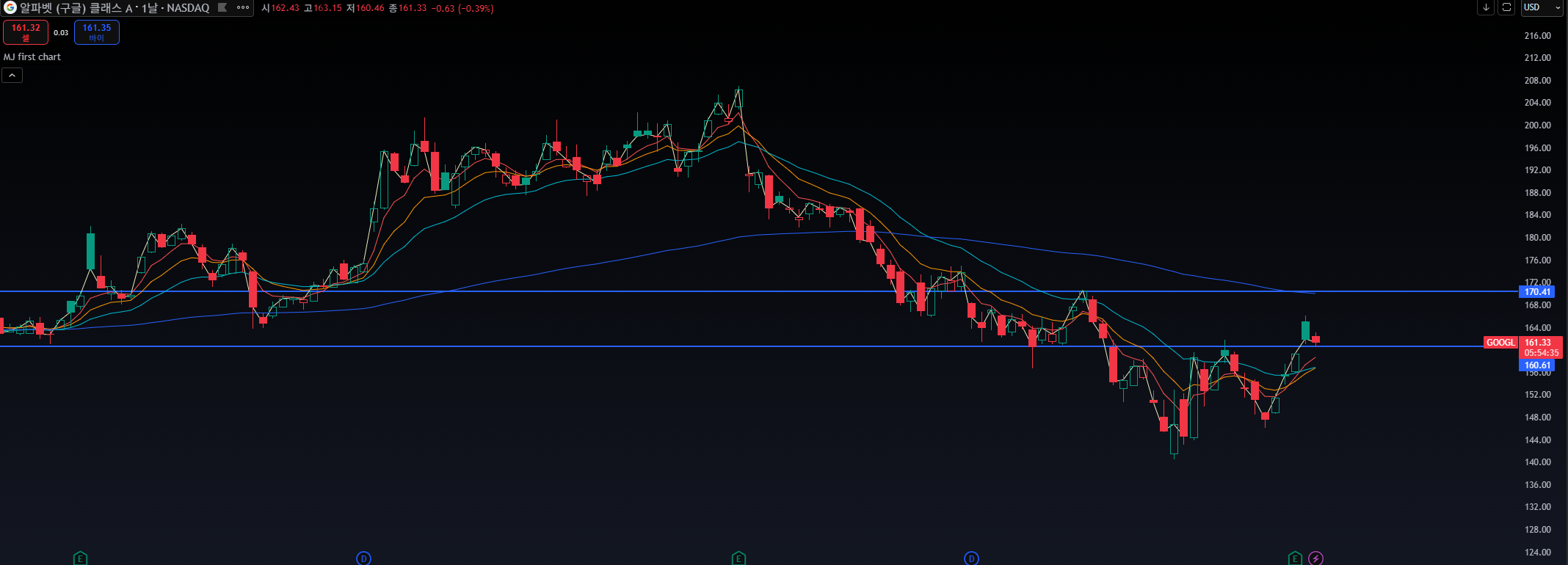Click the Google logo symbol icon
The width and height of the screenshot is (1568, 565).
(x=10, y=7)
